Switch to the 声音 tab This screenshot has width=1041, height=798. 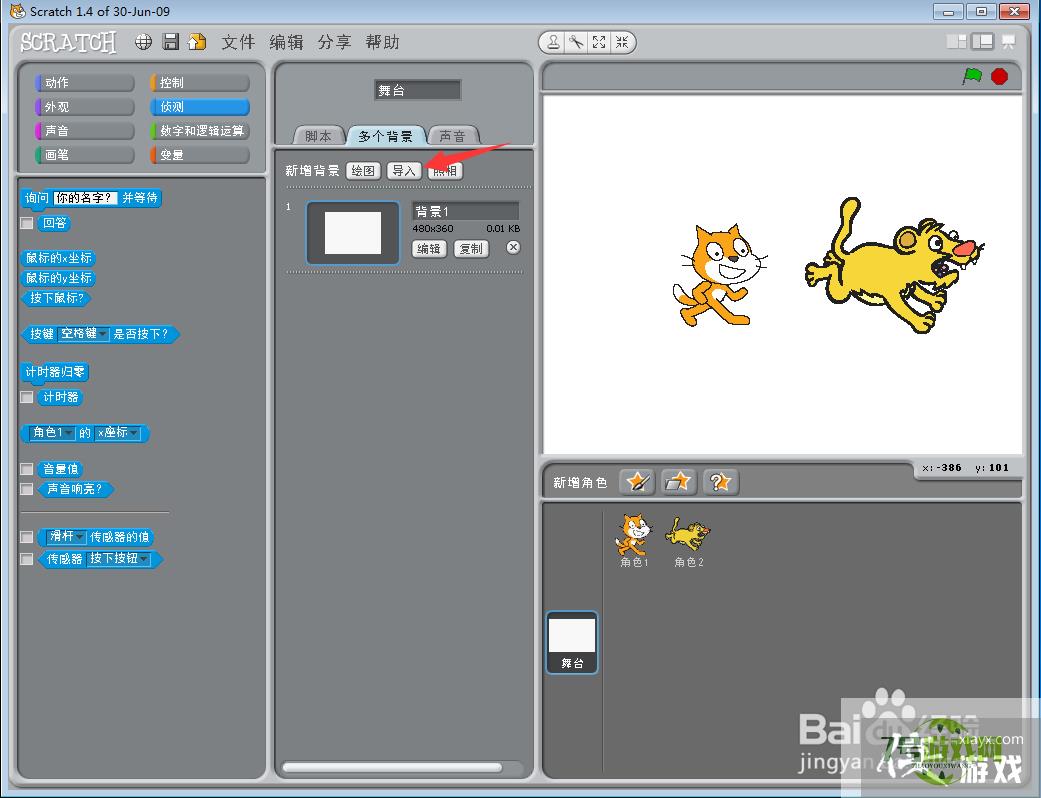click(453, 135)
